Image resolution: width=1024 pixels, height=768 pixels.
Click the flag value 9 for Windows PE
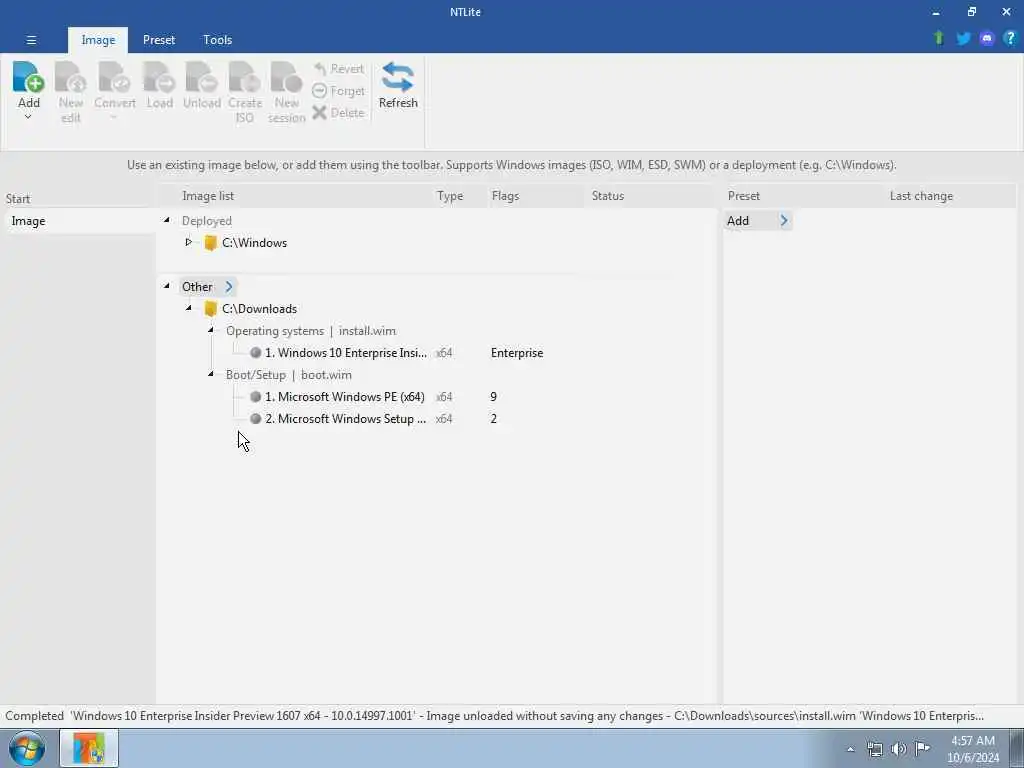[x=494, y=396]
